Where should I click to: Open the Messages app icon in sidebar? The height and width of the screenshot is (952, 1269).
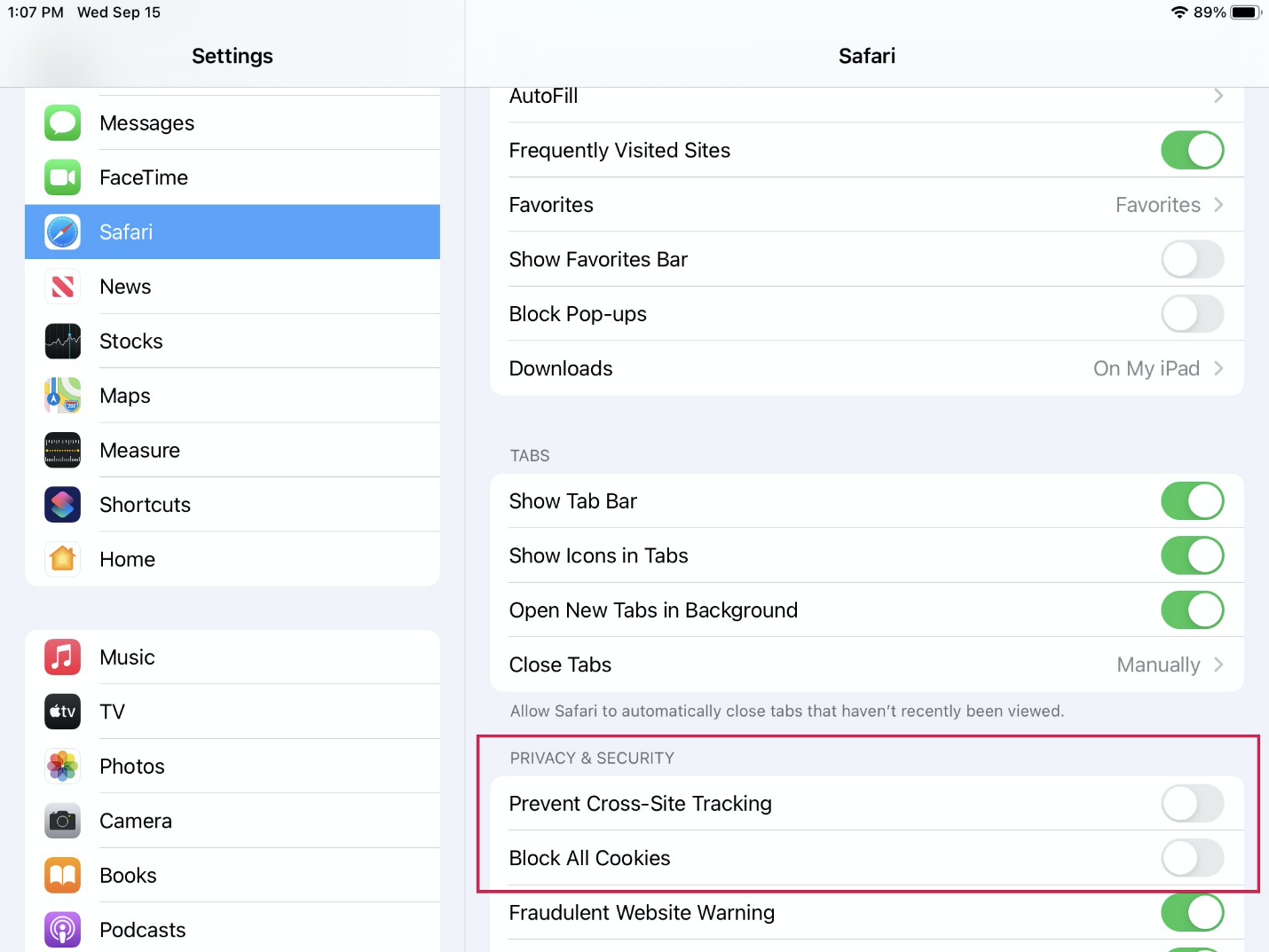point(63,123)
